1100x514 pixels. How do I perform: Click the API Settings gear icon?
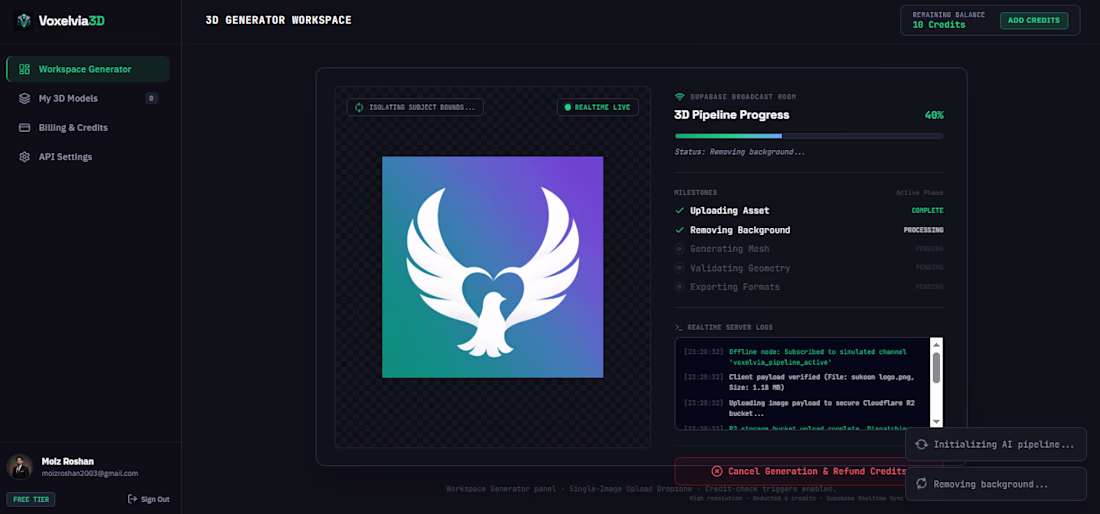pos(25,157)
